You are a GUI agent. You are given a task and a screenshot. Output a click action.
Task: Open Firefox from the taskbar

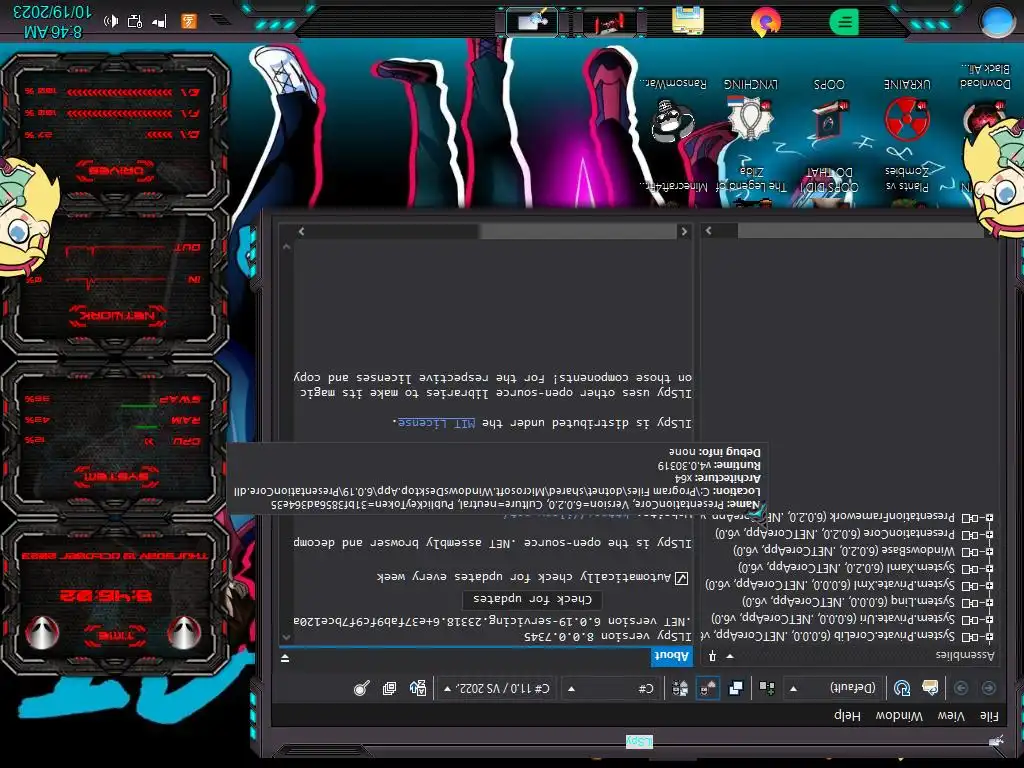point(765,21)
